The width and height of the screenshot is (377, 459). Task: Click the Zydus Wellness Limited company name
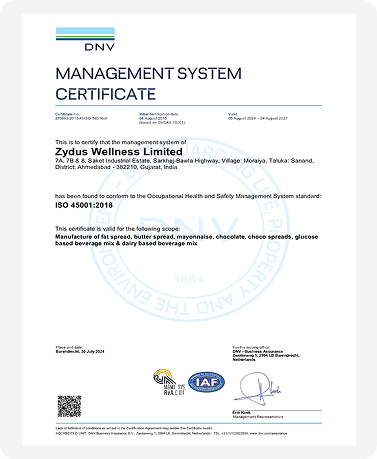119,152
